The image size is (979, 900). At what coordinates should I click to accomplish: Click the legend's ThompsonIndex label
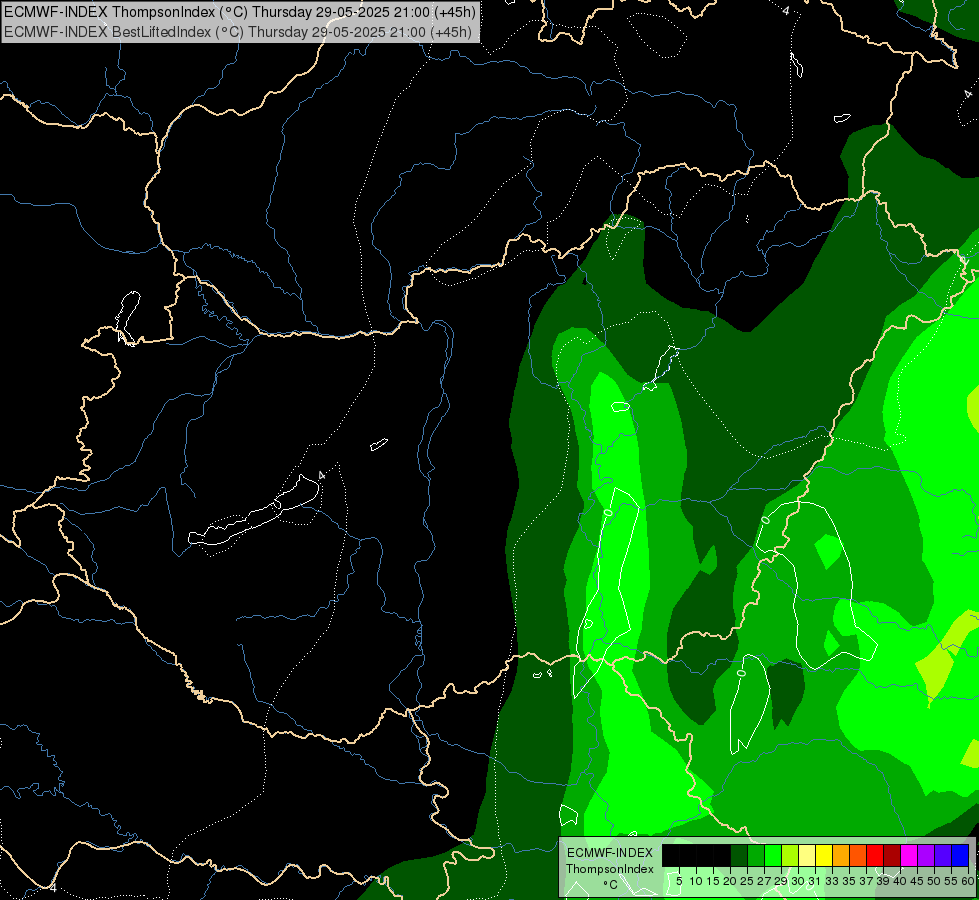click(x=610, y=869)
